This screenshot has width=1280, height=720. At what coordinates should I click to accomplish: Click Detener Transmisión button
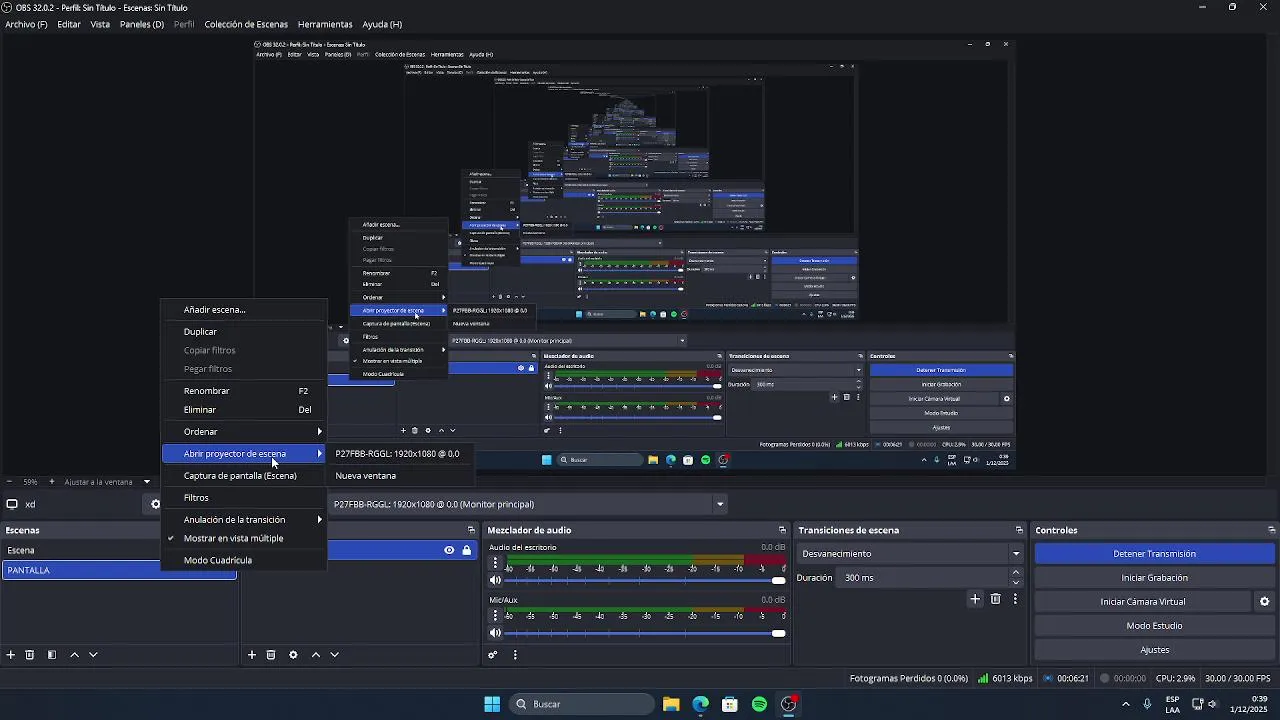coord(1154,554)
